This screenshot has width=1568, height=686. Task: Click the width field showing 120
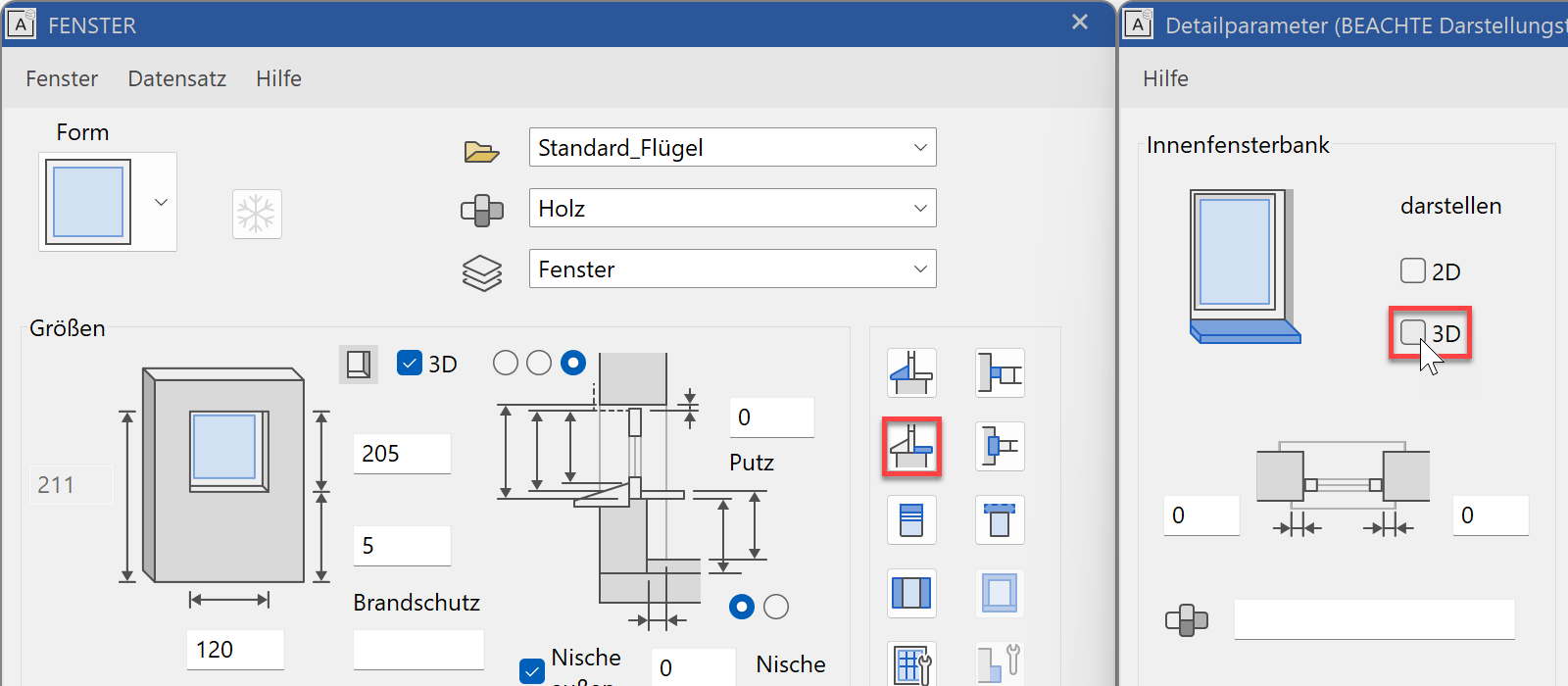pos(234,650)
